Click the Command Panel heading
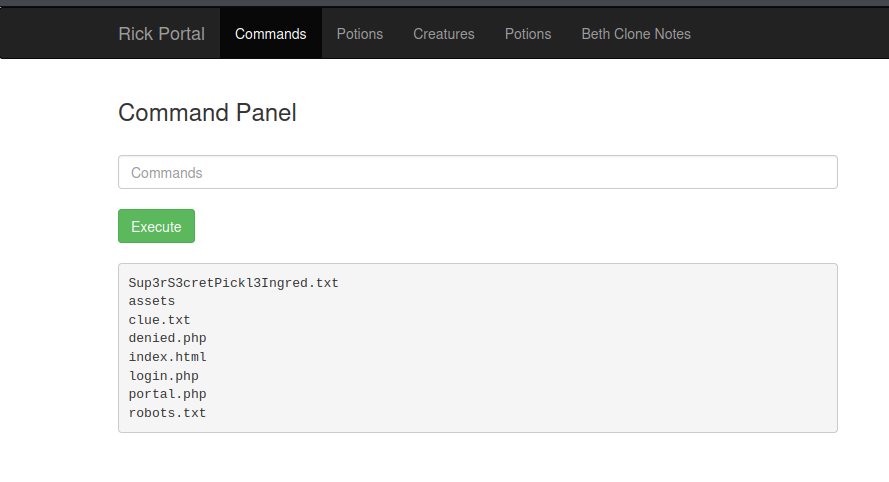The width and height of the screenshot is (889, 482). click(x=207, y=113)
